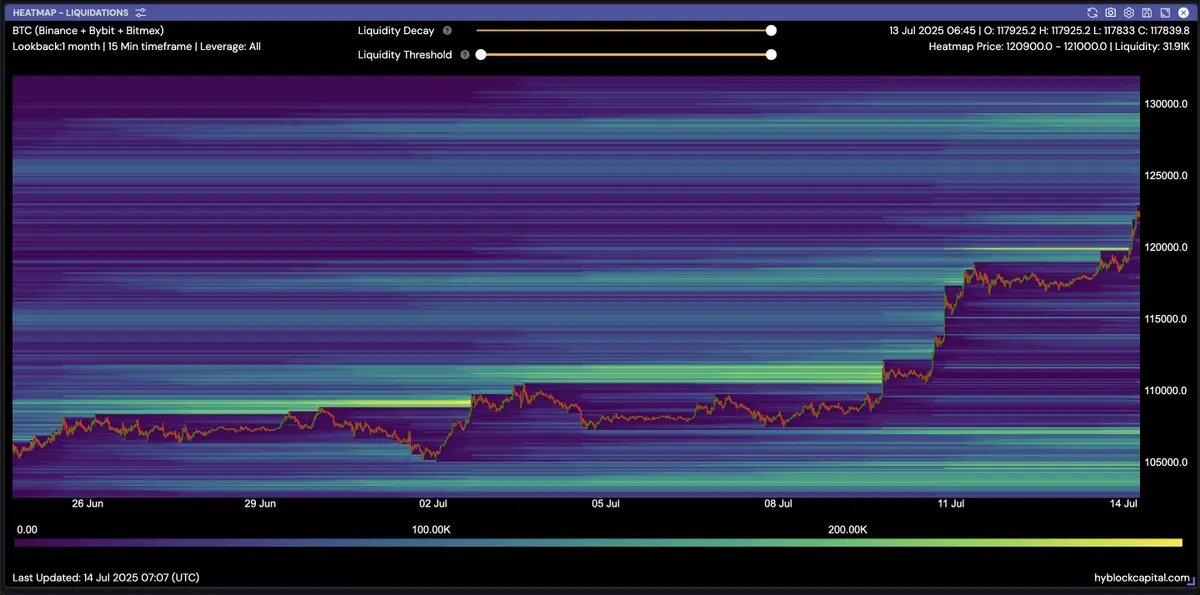
Task: Expand the heatmap panel to fullscreen
Action: (x=1163, y=12)
